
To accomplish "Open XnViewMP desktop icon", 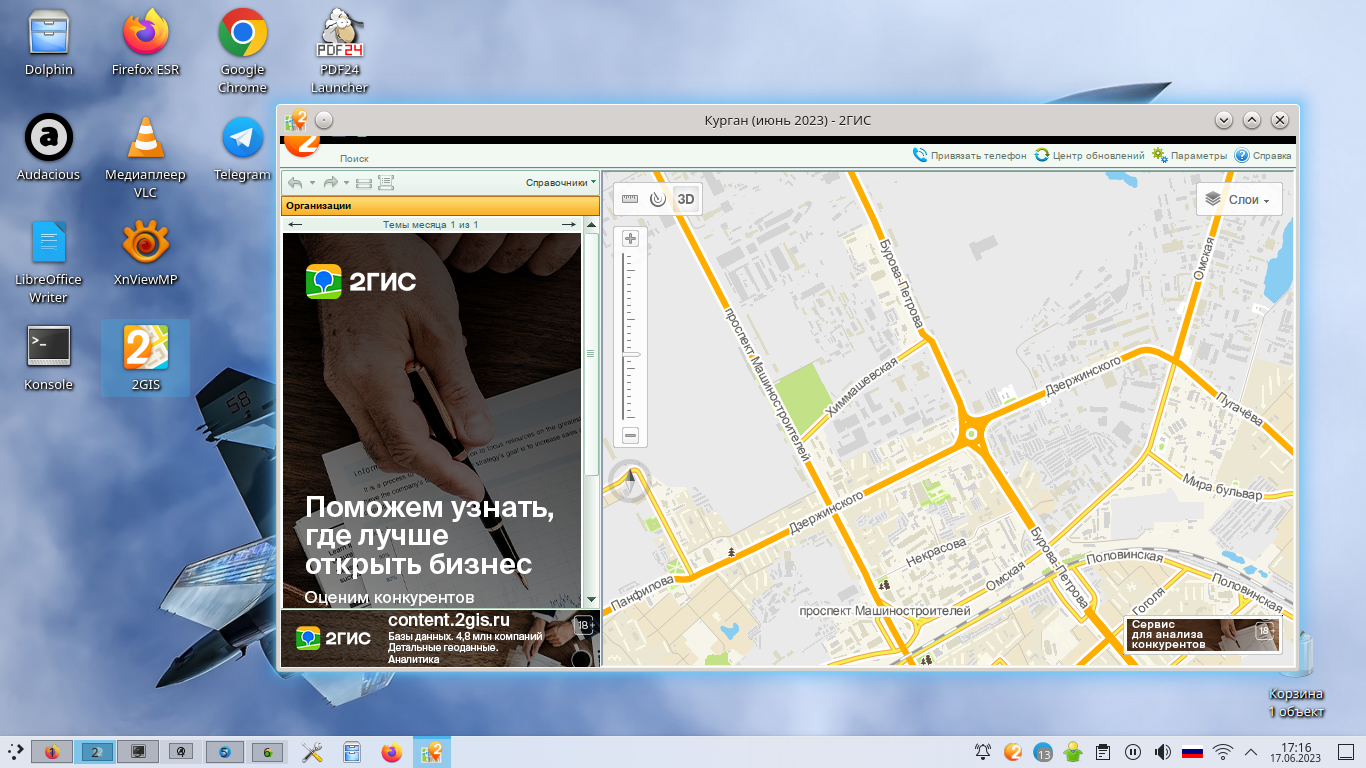I will click(x=146, y=253).
